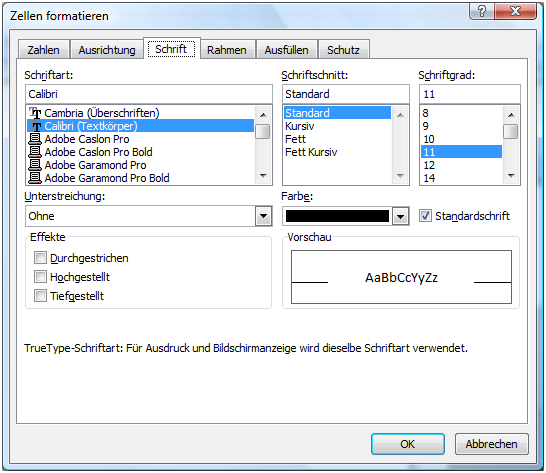
Task: Click the Schriftart input field
Action: pos(149,94)
